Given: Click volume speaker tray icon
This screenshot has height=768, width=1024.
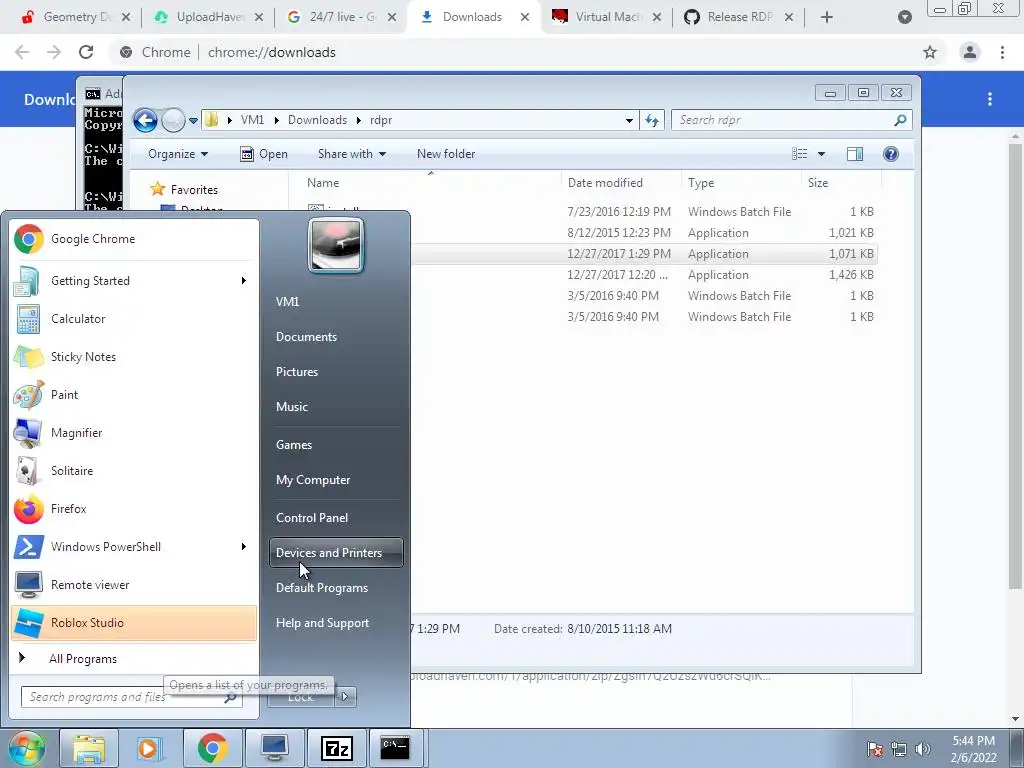Looking at the screenshot, I should point(923,749).
